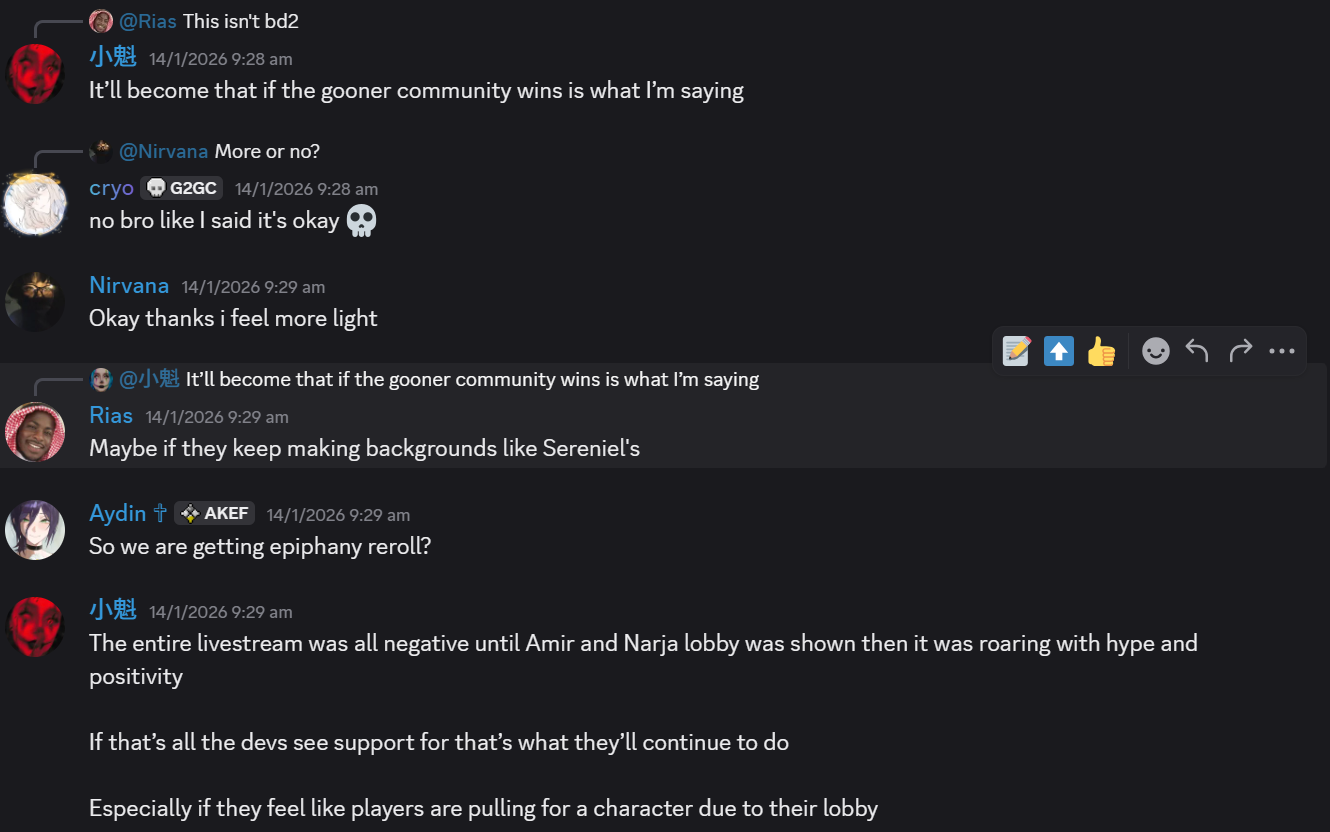
Task: Open the add reaction emoji picker
Action: (x=1155, y=351)
